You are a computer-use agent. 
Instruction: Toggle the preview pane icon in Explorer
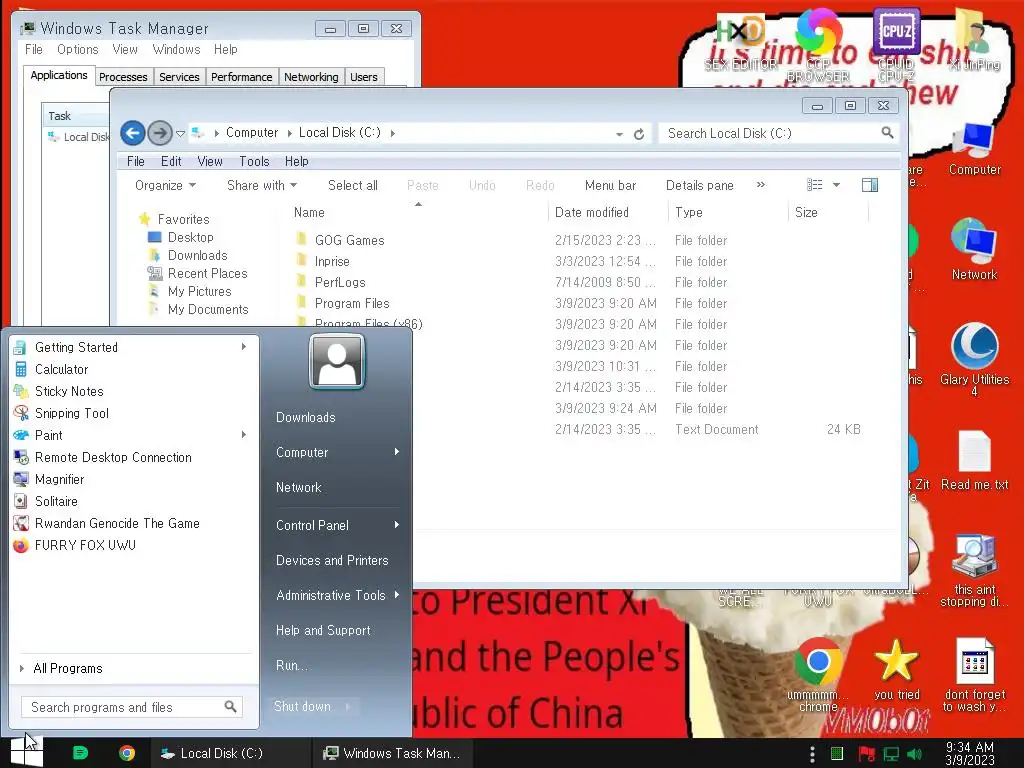[870, 185]
